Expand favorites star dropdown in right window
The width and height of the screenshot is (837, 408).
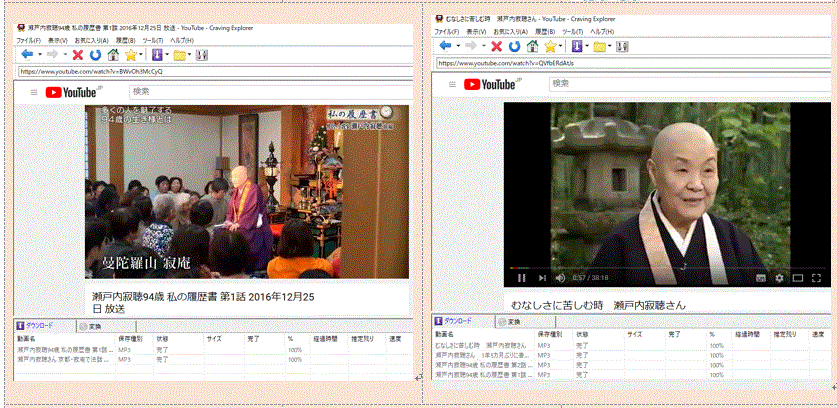point(560,46)
